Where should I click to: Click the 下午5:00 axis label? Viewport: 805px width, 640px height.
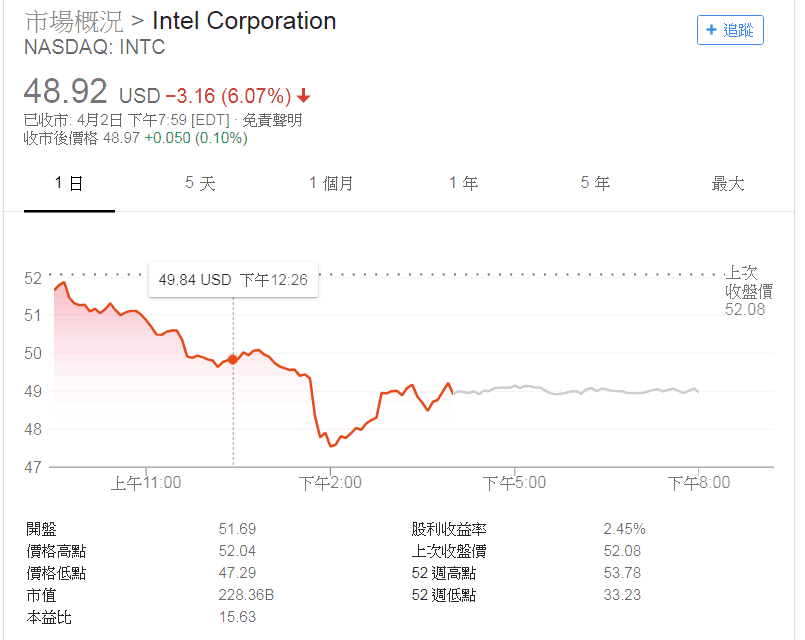tap(514, 482)
